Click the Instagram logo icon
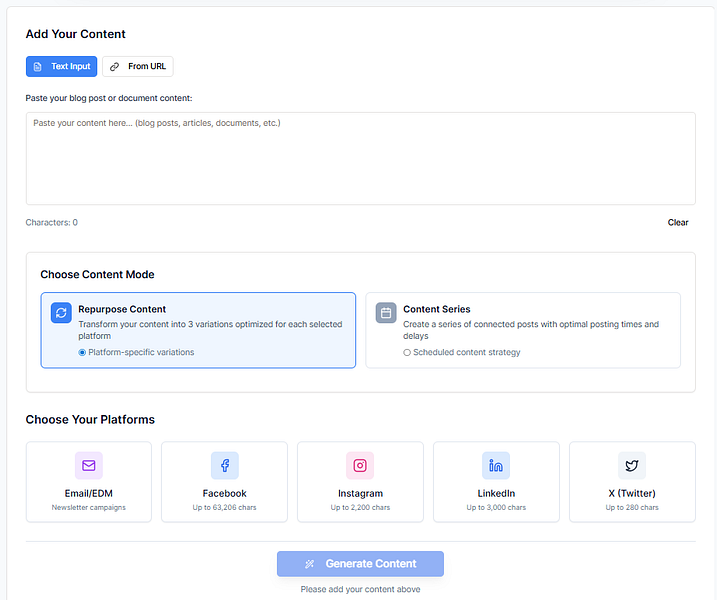 click(x=360, y=466)
